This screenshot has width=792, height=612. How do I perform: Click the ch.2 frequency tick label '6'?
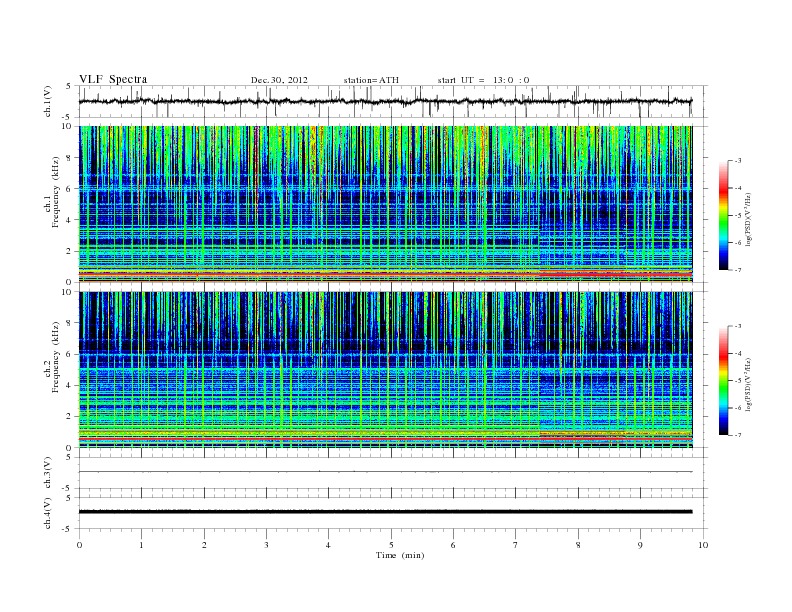[70, 354]
